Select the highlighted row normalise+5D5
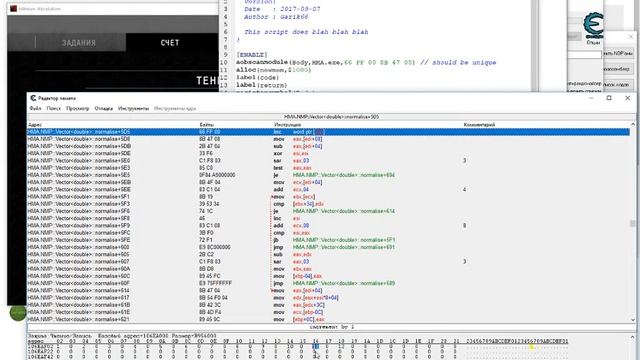This screenshot has height=360, width=640. (328, 132)
